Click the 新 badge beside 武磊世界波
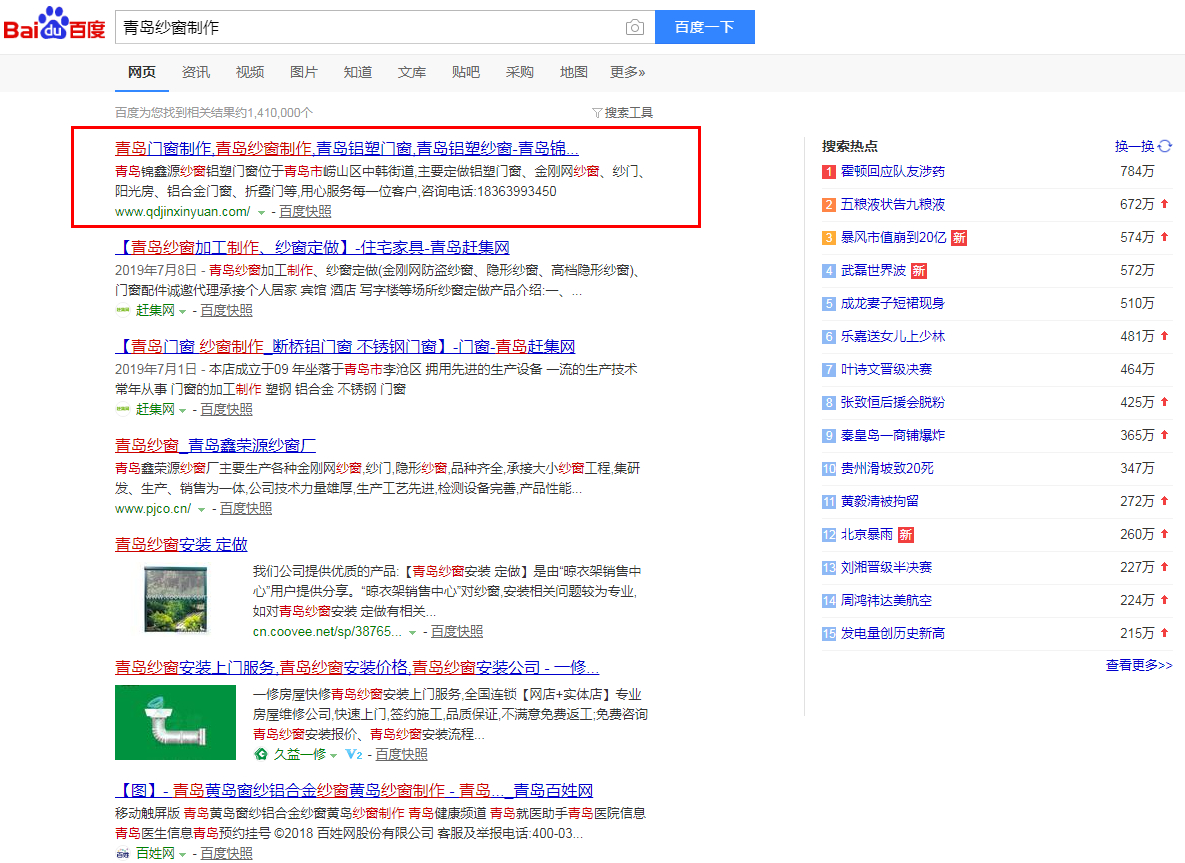This screenshot has width=1185, height=863. 919,271
